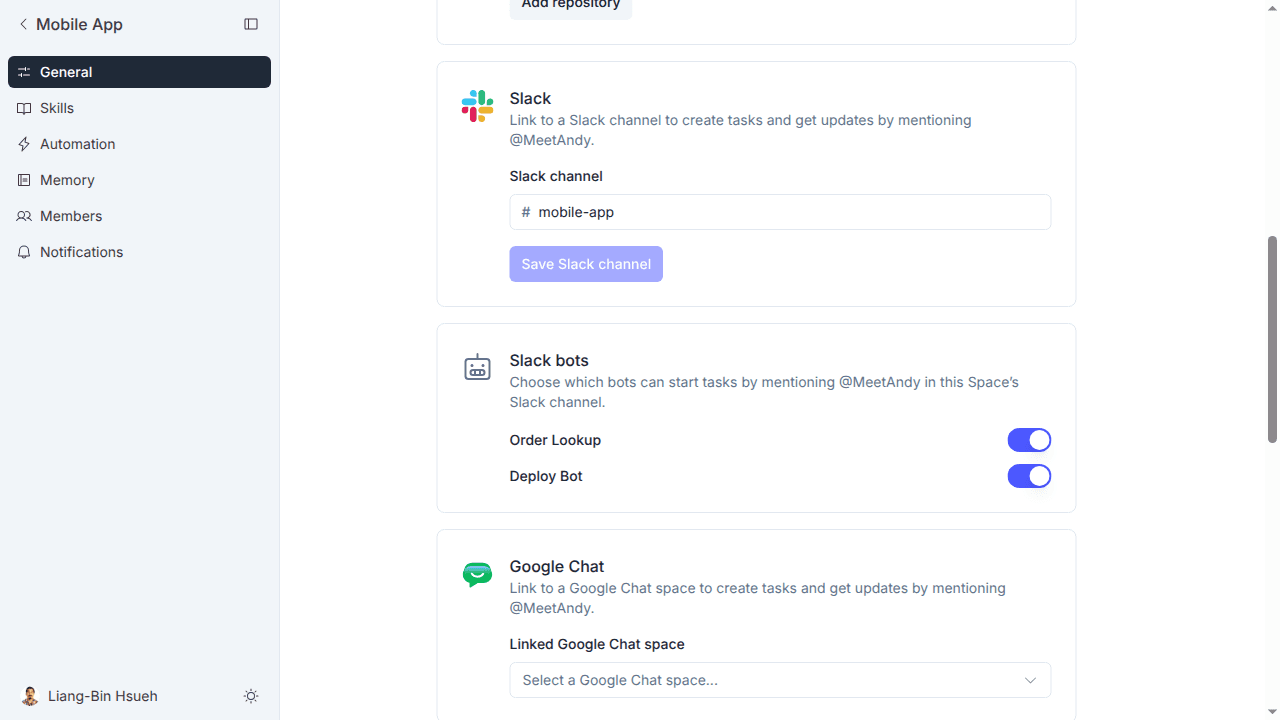This screenshot has width=1280, height=720.
Task: Click the Memory icon in sidebar
Action: [24, 180]
